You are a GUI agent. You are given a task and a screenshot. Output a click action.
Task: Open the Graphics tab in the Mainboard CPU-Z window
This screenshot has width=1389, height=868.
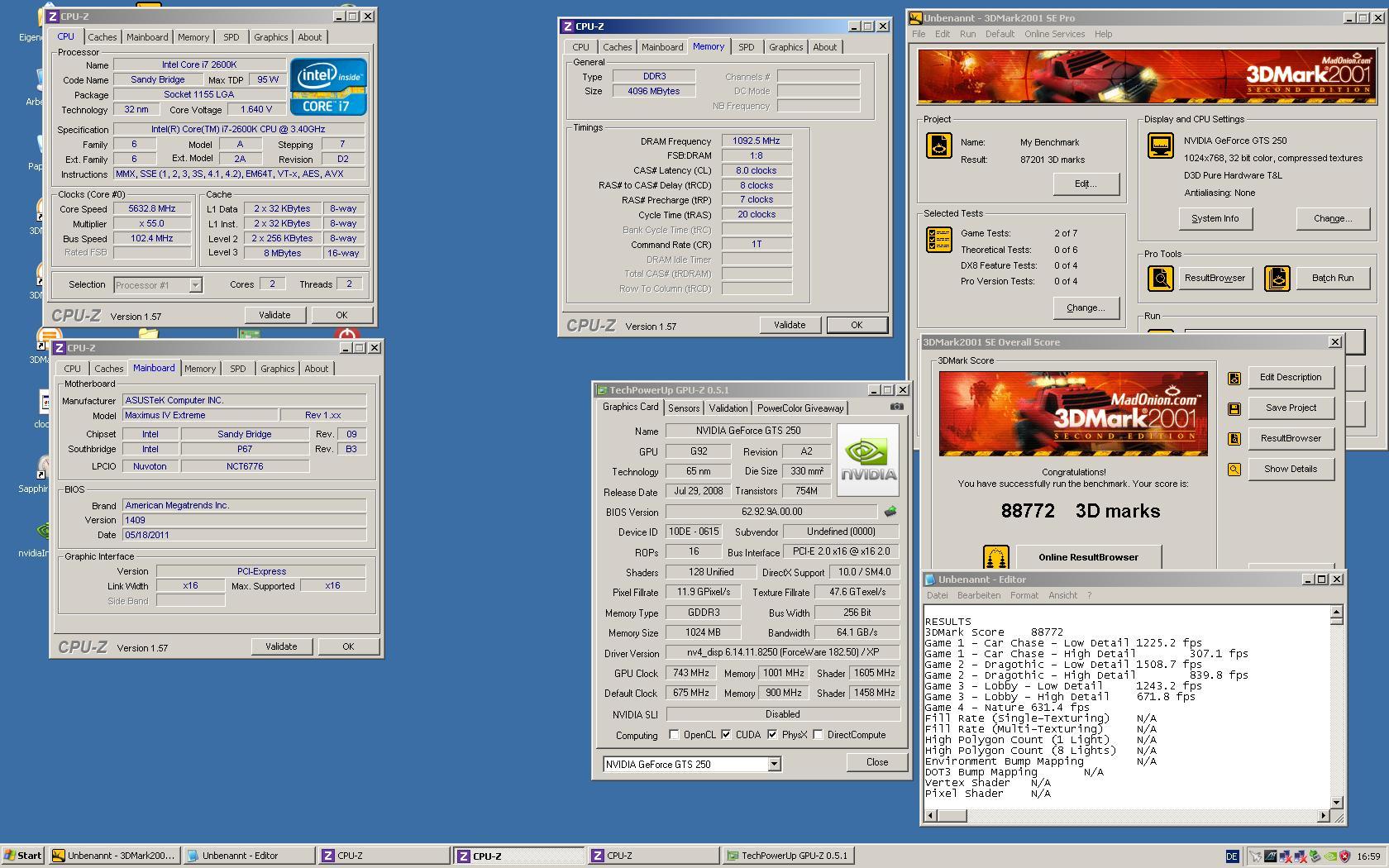(x=277, y=369)
